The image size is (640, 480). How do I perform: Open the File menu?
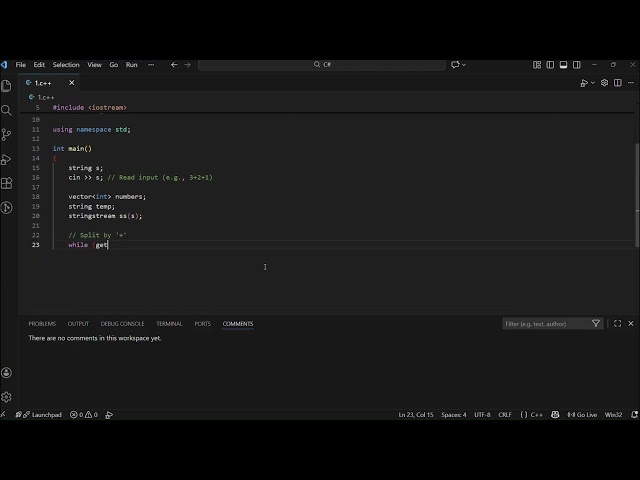click(x=20, y=64)
